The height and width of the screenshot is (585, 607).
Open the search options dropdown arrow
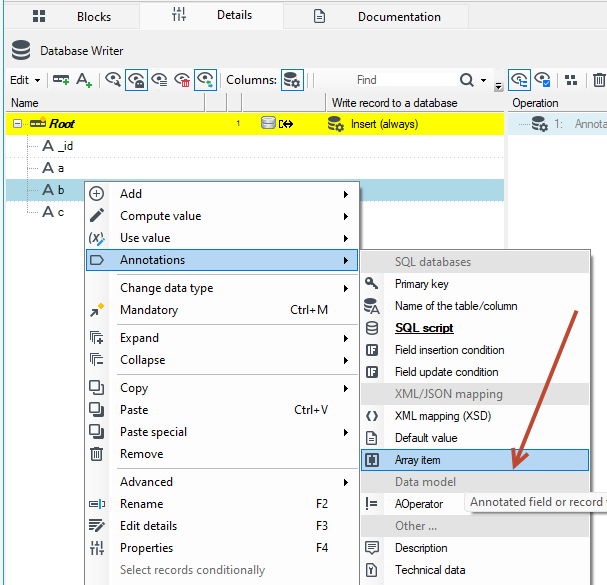pos(484,80)
